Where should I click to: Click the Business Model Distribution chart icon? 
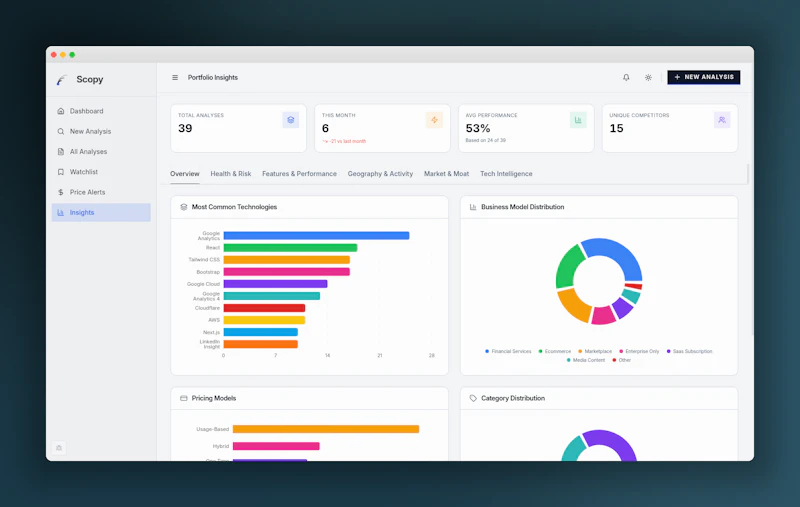coord(473,207)
